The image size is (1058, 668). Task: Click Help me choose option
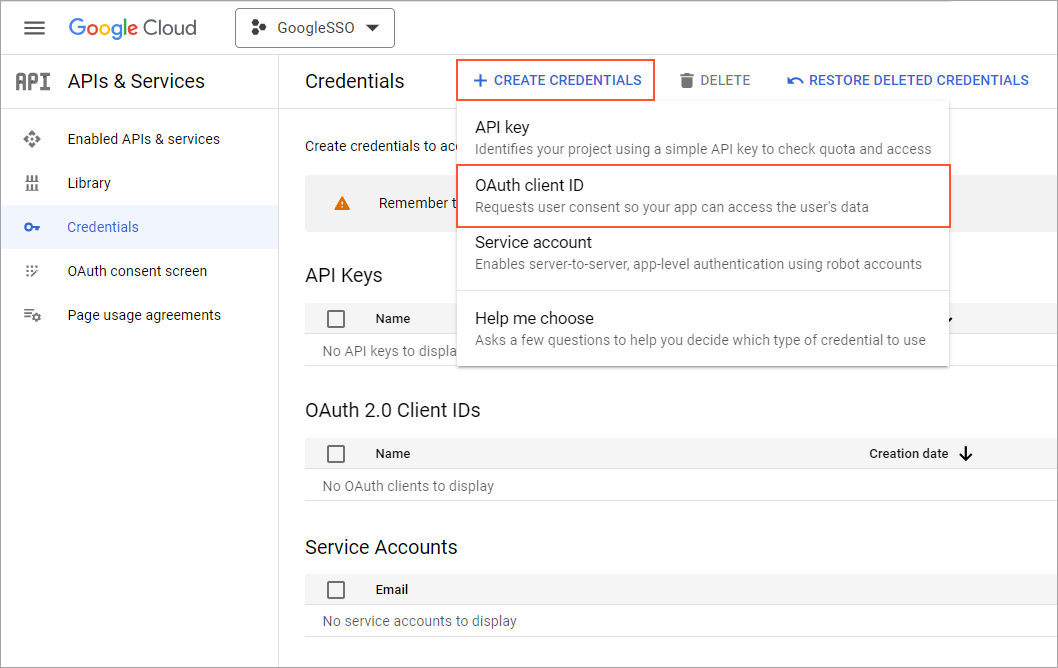click(x=702, y=329)
